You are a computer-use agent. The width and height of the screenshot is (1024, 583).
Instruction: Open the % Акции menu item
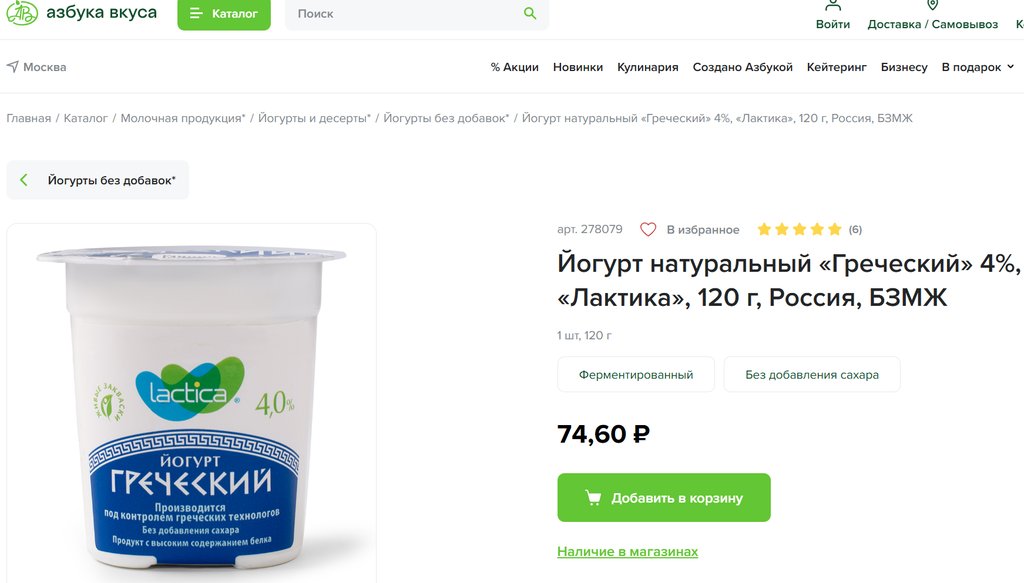(x=515, y=67)
